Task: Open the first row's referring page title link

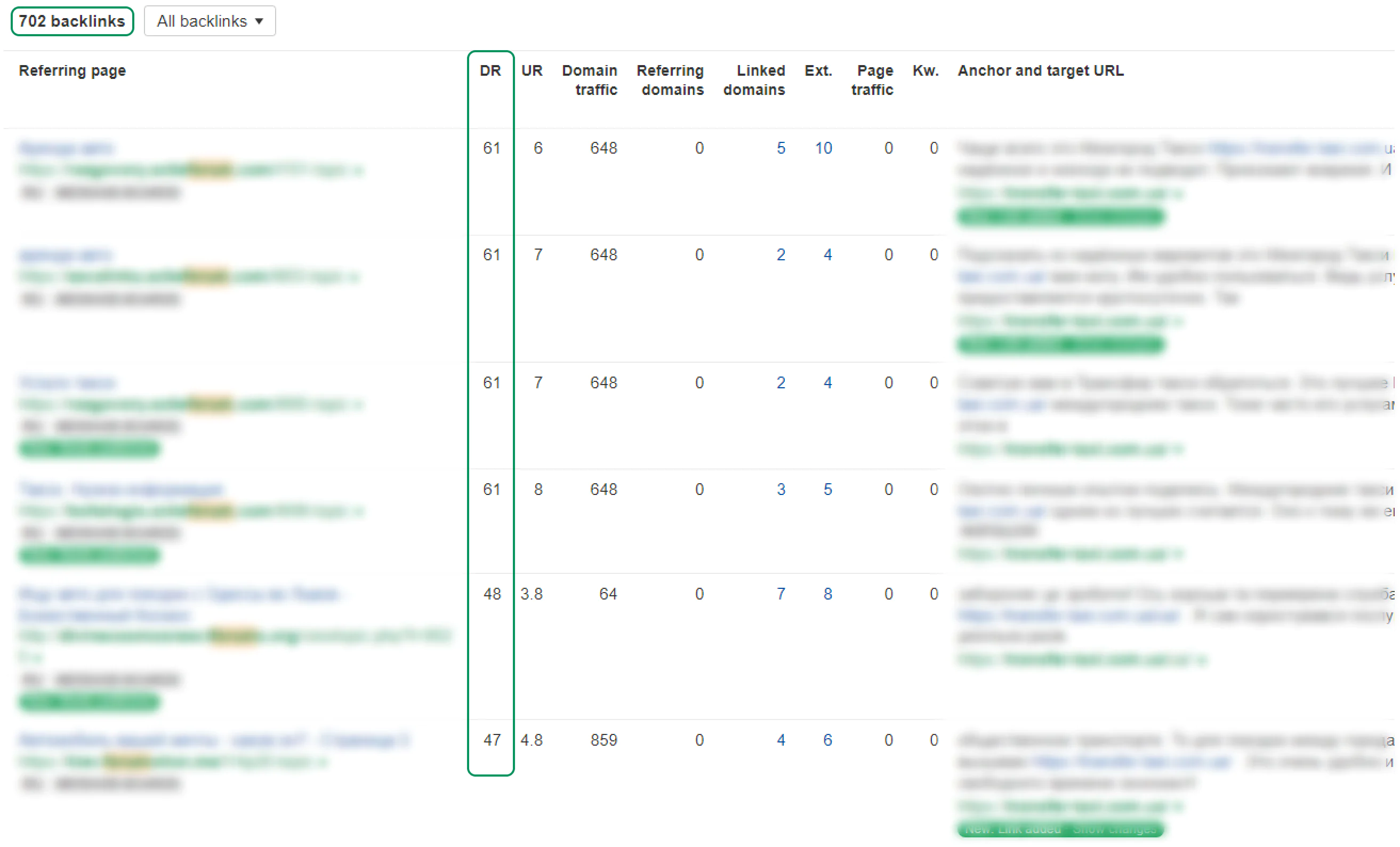Action: tap(67, 148)
